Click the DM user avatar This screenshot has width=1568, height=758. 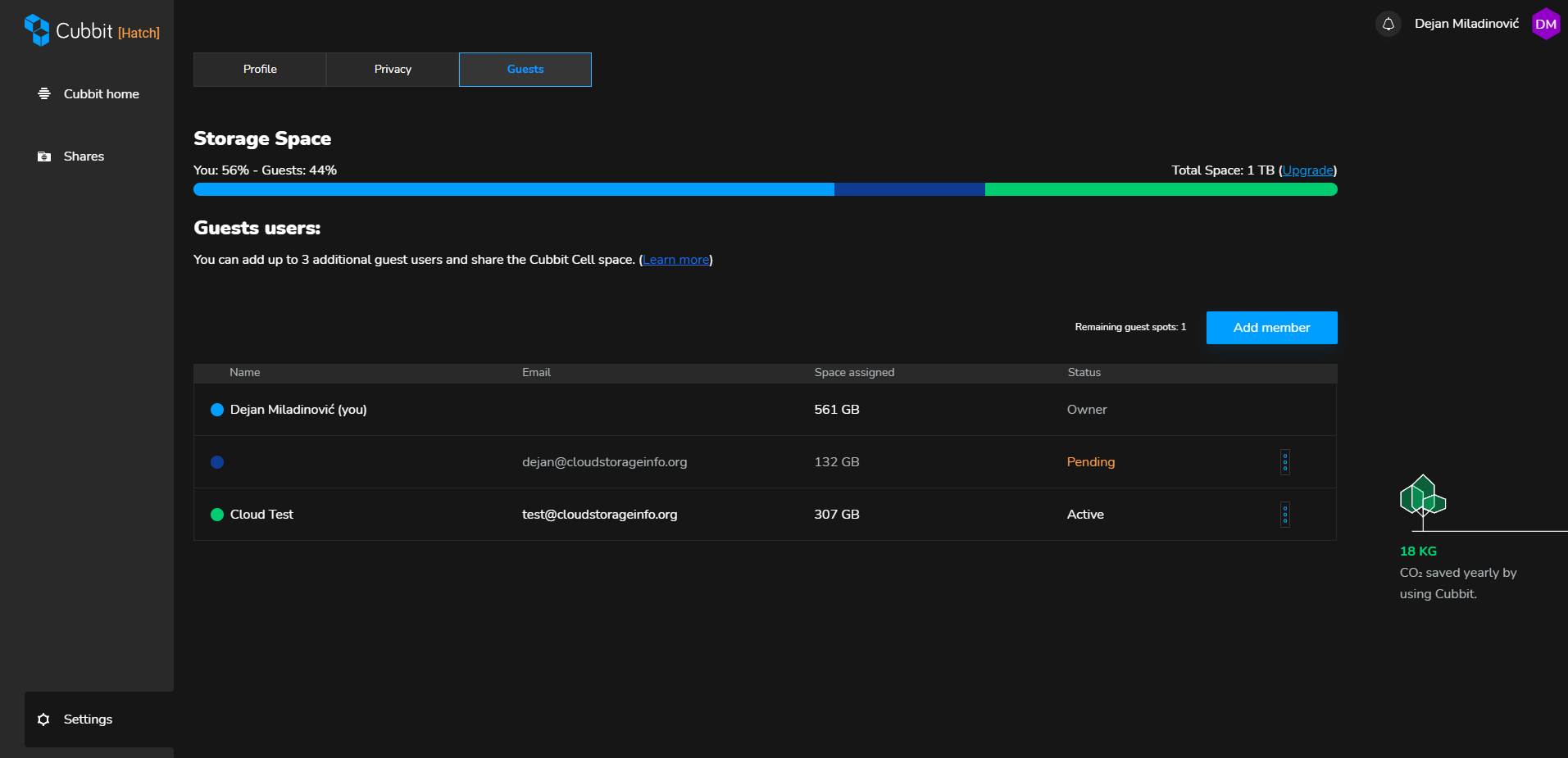point(1545,24)
